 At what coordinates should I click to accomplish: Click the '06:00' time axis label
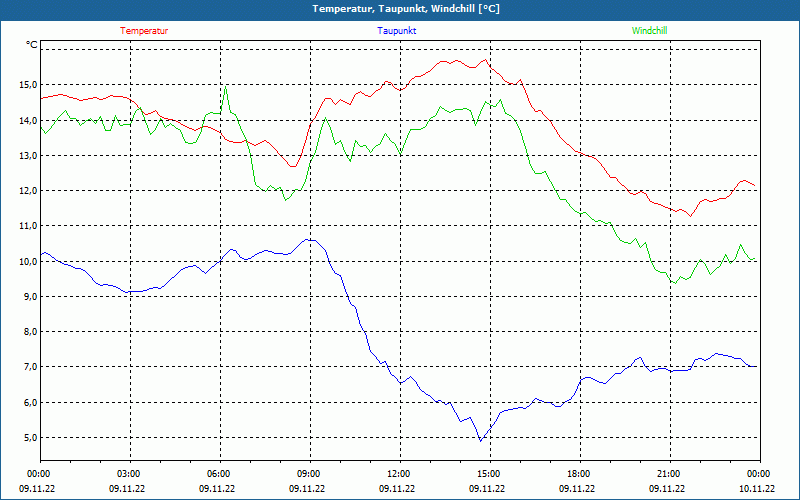(217, 474)
